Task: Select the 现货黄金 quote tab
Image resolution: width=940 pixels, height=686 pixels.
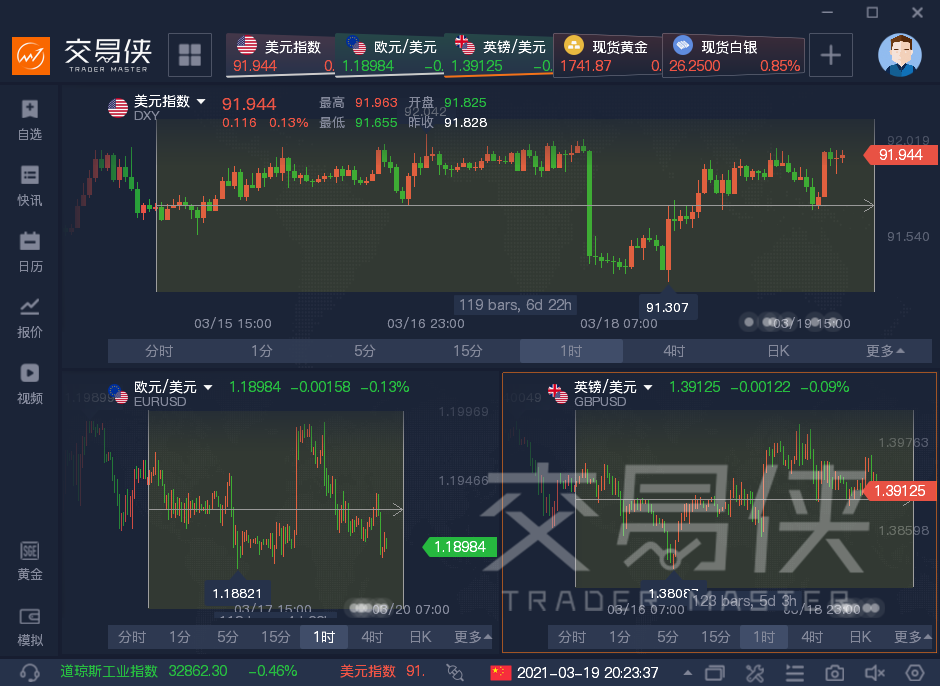Action: point(607,55)
